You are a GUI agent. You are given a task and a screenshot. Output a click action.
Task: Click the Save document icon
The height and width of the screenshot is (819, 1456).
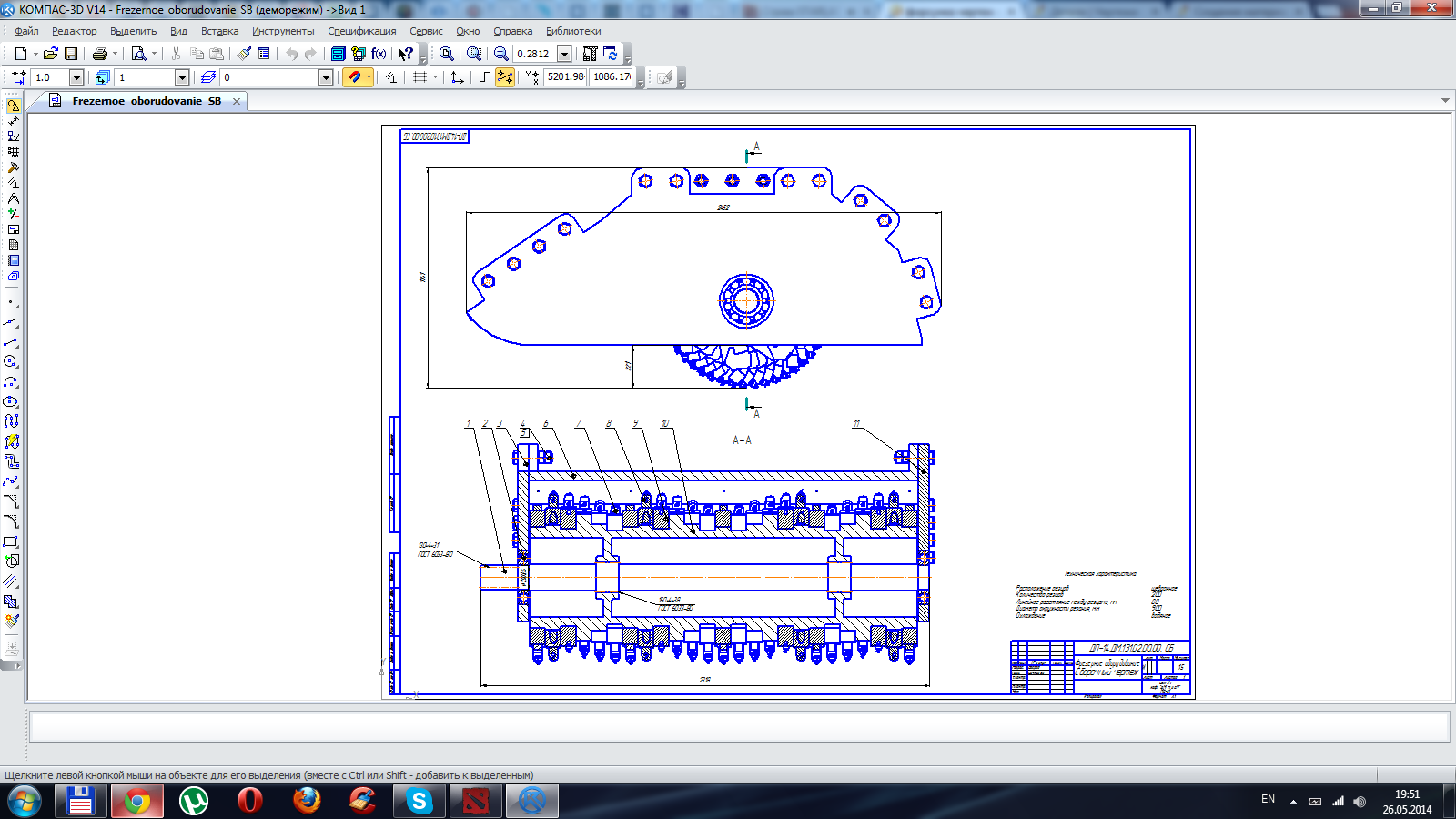[x=71, y=54]
